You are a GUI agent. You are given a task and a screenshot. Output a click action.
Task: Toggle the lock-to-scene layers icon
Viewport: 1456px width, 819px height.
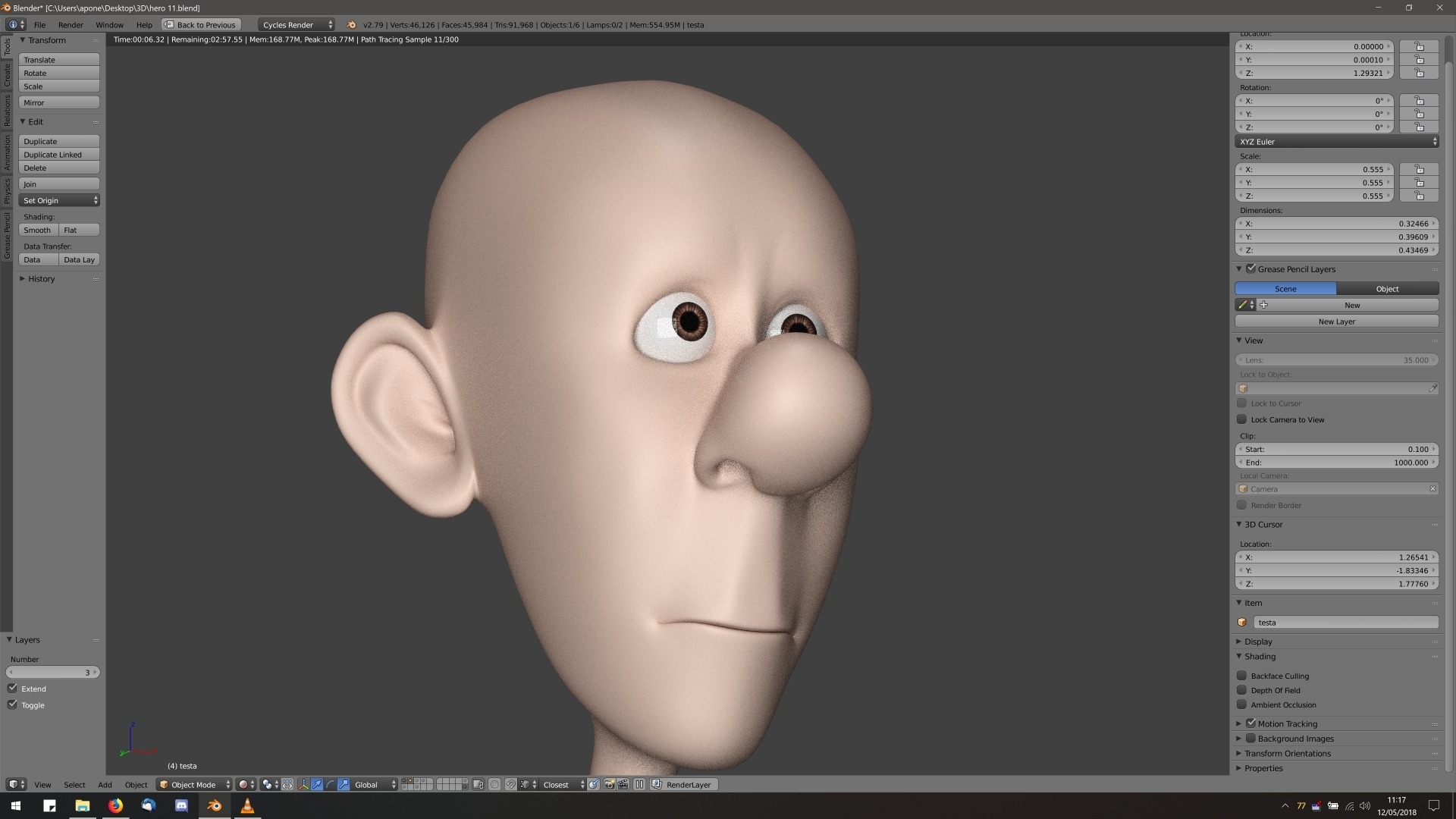click(x=479, y=785)
